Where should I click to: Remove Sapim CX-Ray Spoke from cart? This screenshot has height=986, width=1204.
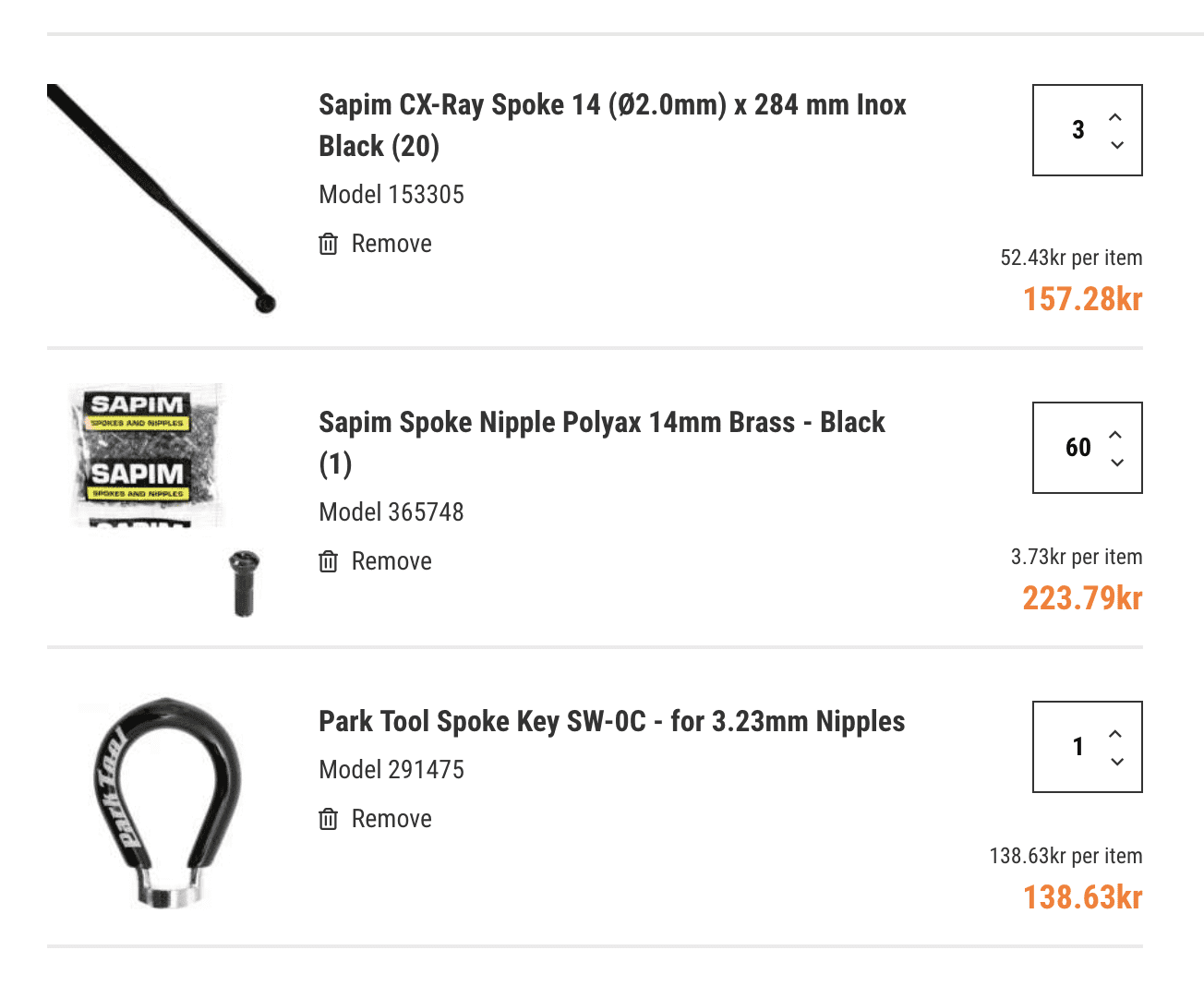tap(391, 244)
